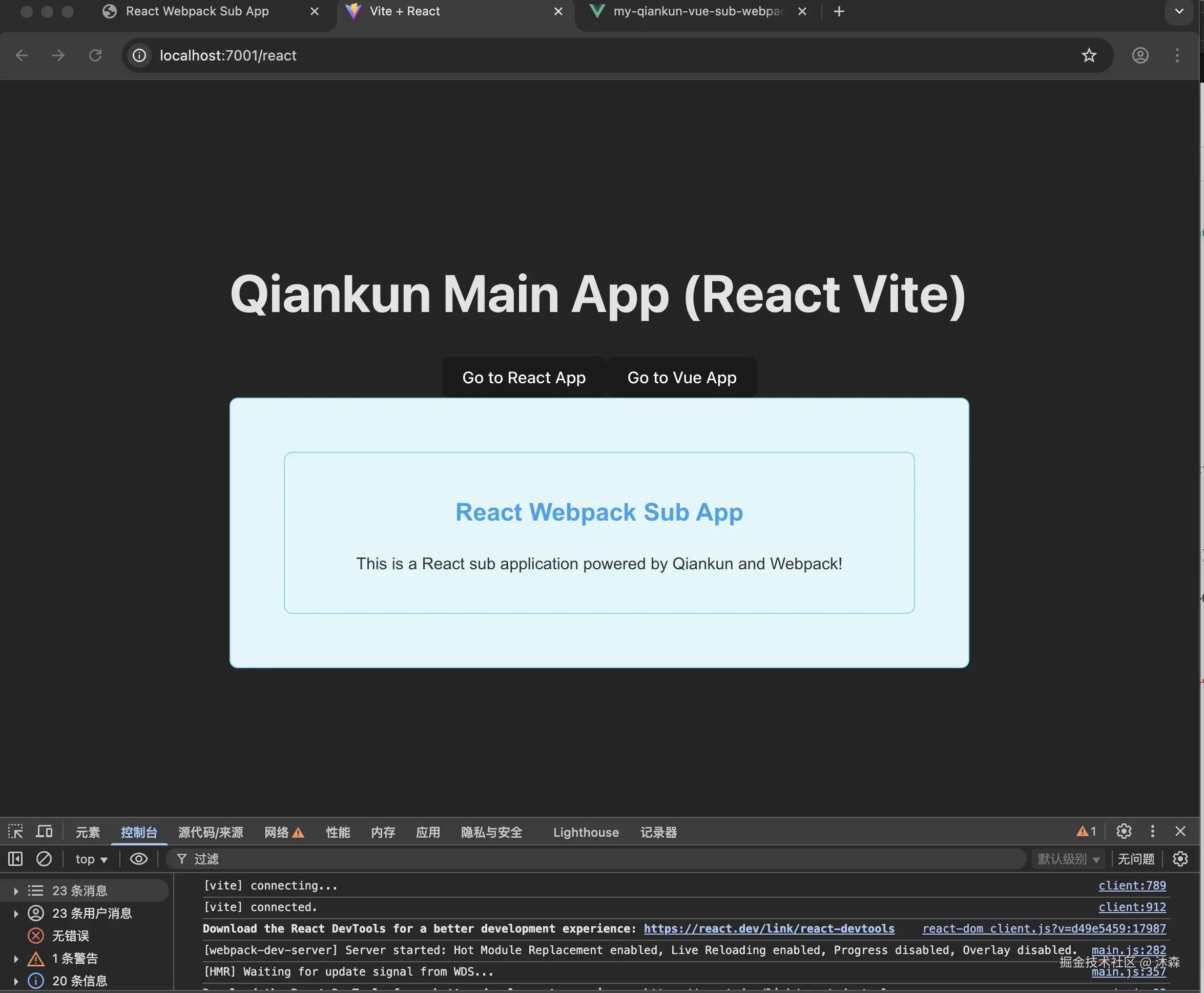Open console settings gear next to 无问题
Viewport: 1204px width, 993px height.
pyautogui.click(x=1180, y=859)
